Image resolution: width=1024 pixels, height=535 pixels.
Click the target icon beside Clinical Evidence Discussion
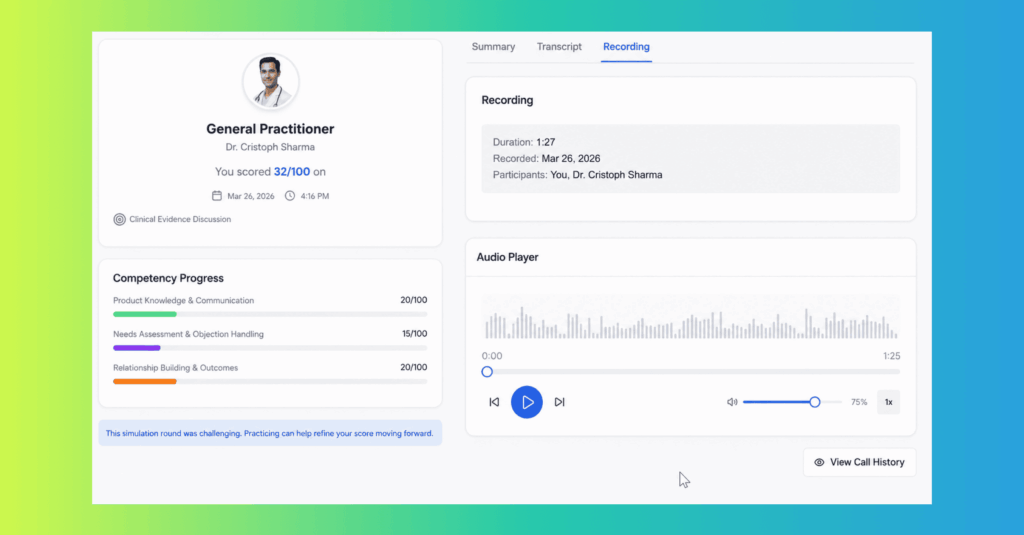[120, 219]
